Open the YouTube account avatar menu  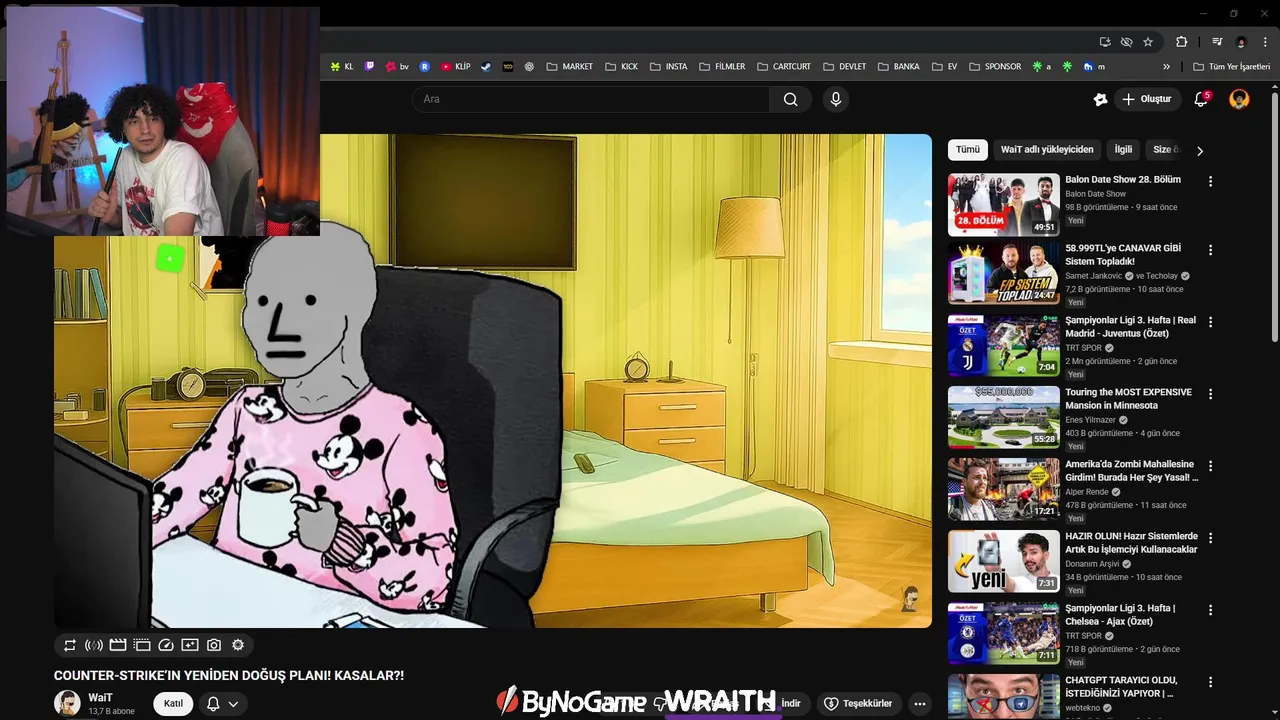[x=1239, y=99]
